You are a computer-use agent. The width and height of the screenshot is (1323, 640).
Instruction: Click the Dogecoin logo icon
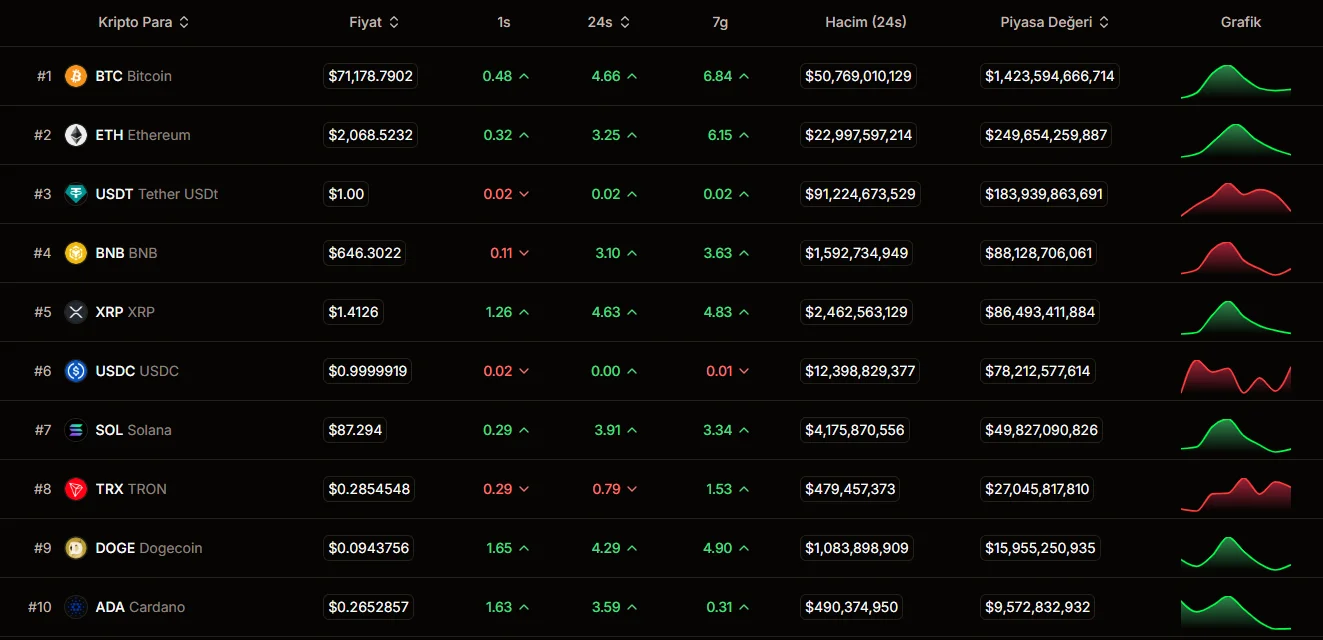76,548
